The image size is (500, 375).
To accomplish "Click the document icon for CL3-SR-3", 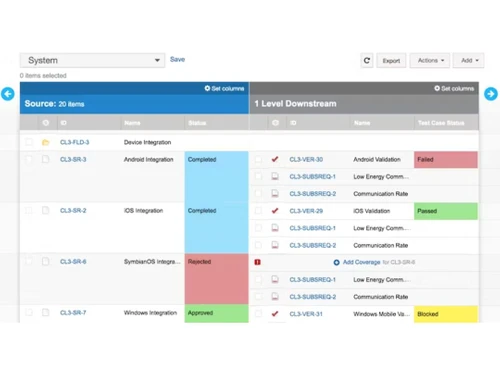I will [46, 159].
